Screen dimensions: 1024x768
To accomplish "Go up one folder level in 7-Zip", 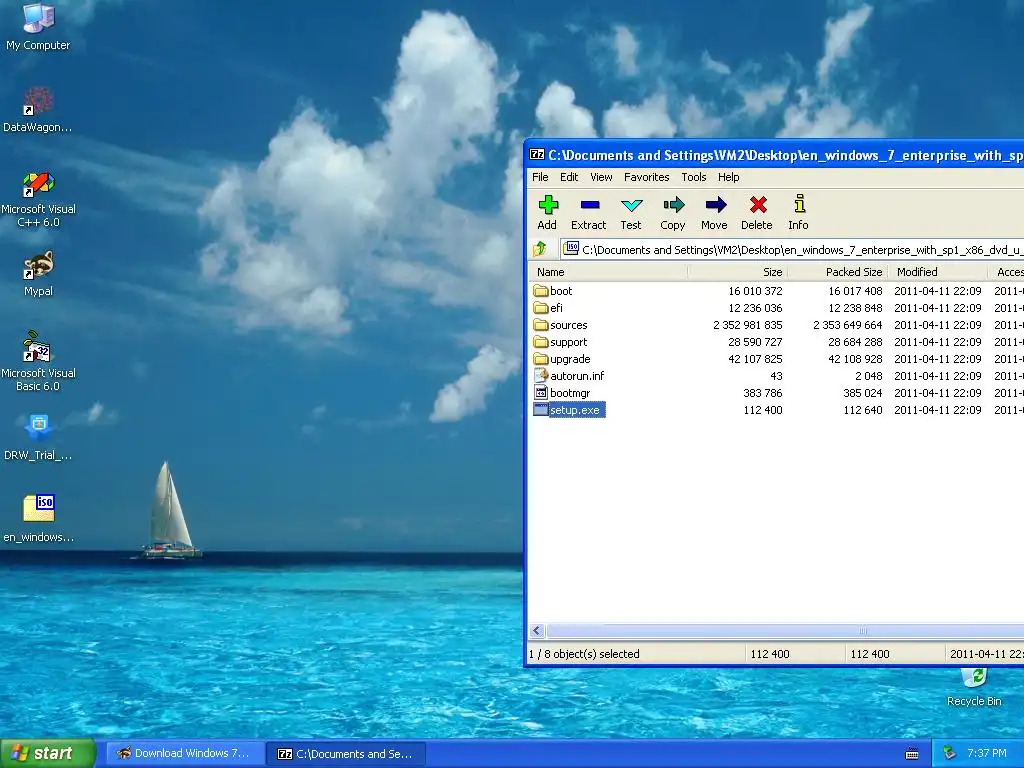I will (540, 249).
